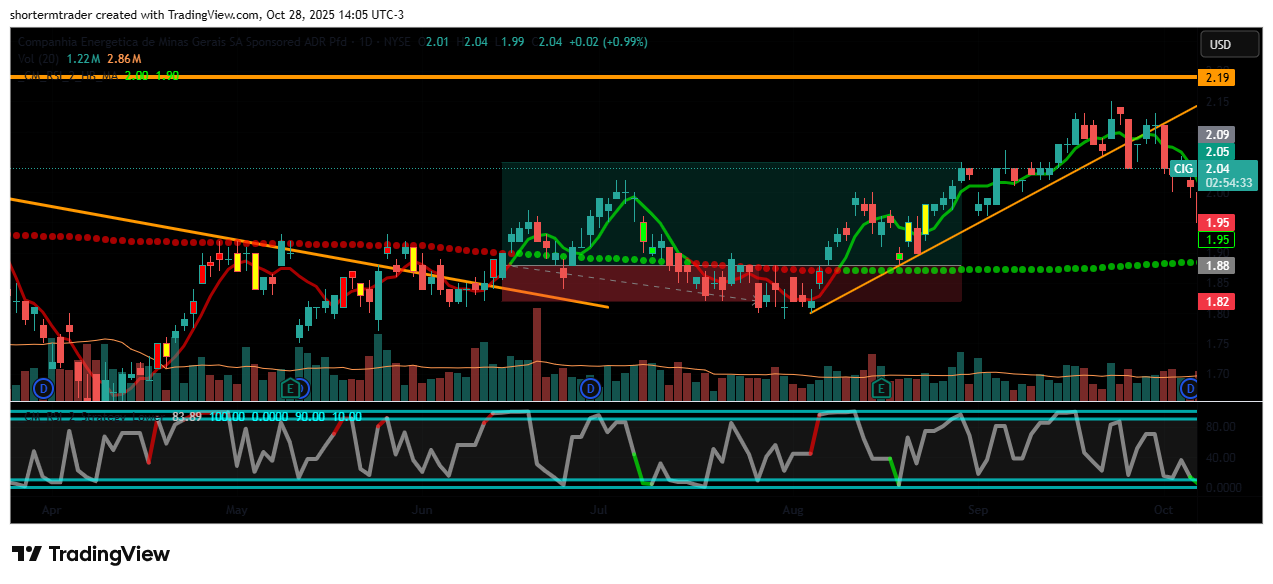Click the Sep label on time axis
1273x584 pixels.
tap(977, 510)
